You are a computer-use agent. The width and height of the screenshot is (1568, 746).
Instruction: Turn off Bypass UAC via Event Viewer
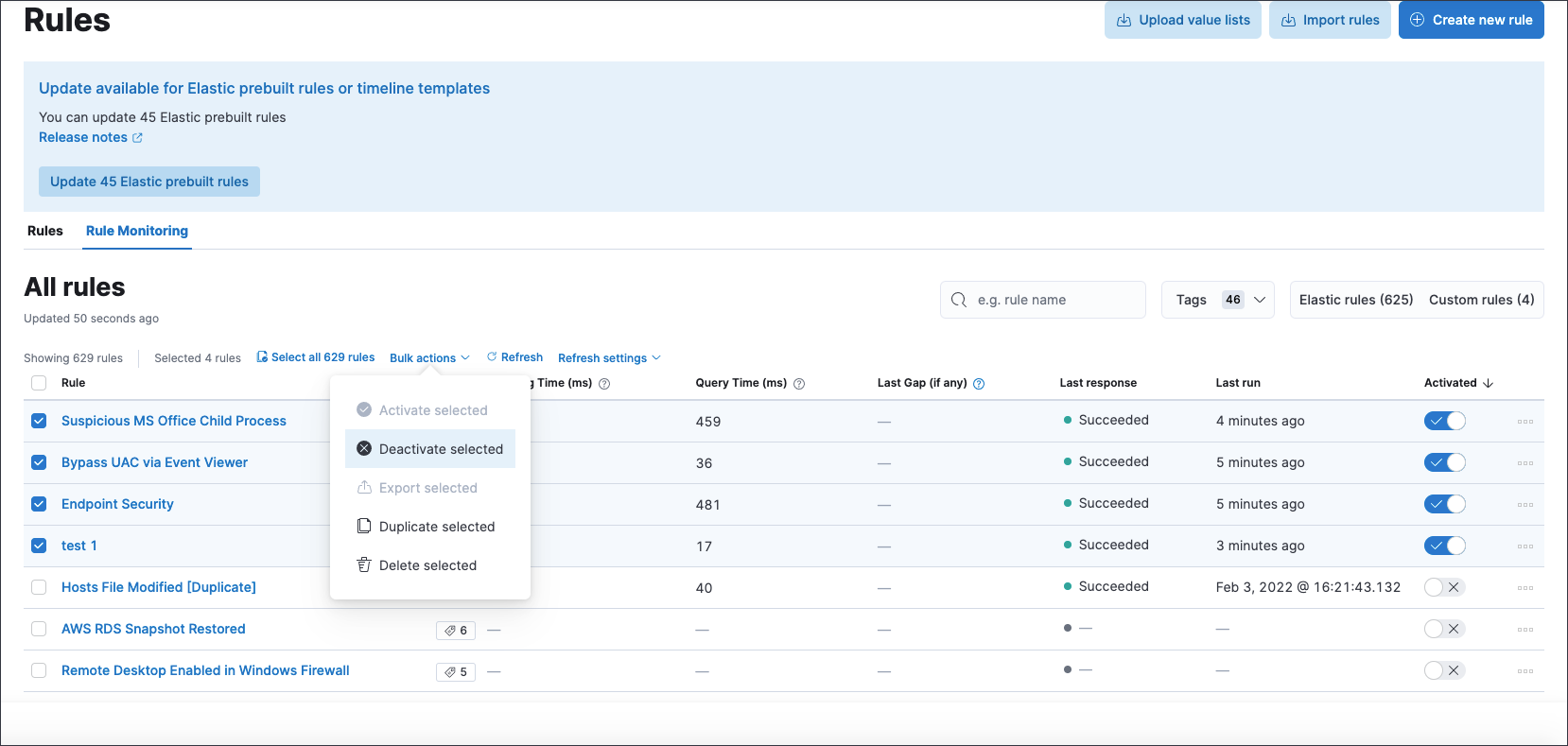(x=1444, y=462)
